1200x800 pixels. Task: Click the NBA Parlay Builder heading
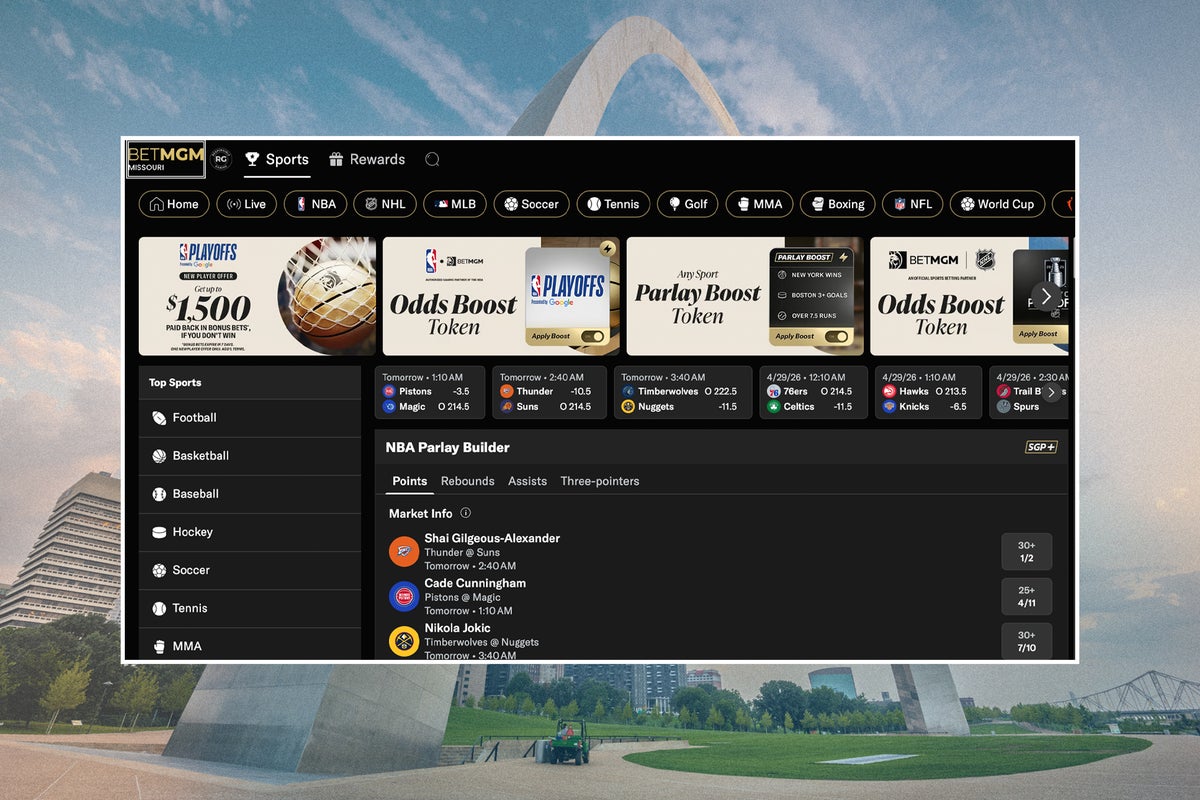point(448,447)
